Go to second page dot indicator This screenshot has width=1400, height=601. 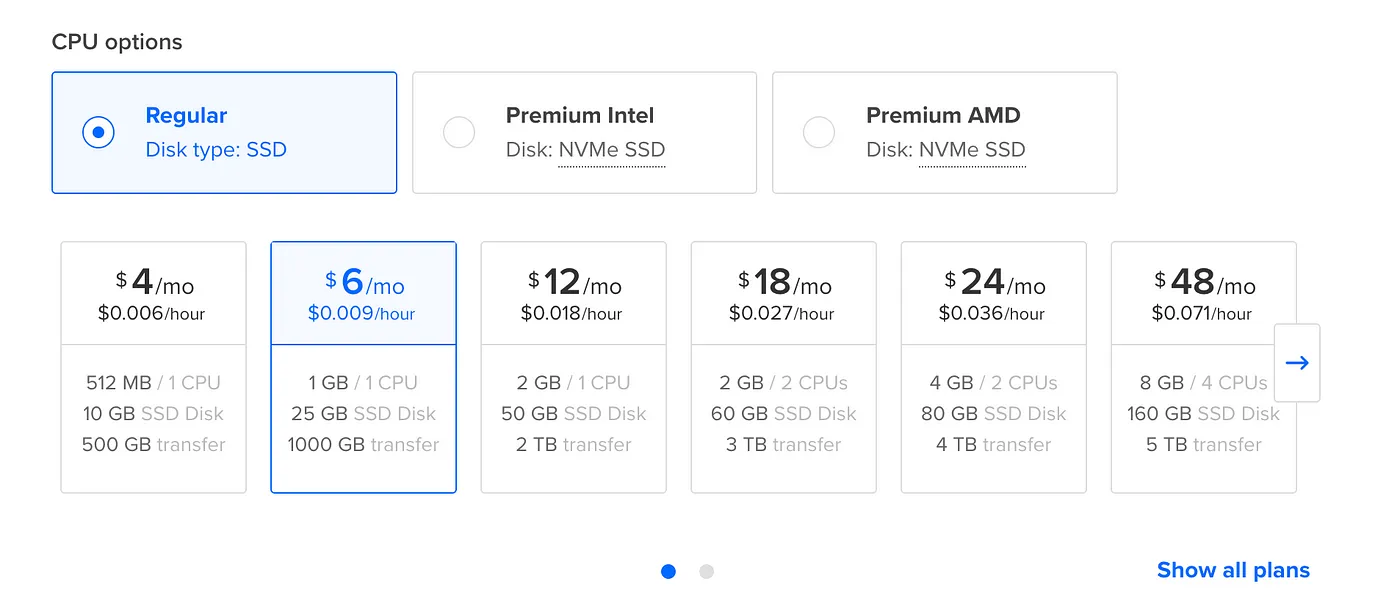[707, 572]
